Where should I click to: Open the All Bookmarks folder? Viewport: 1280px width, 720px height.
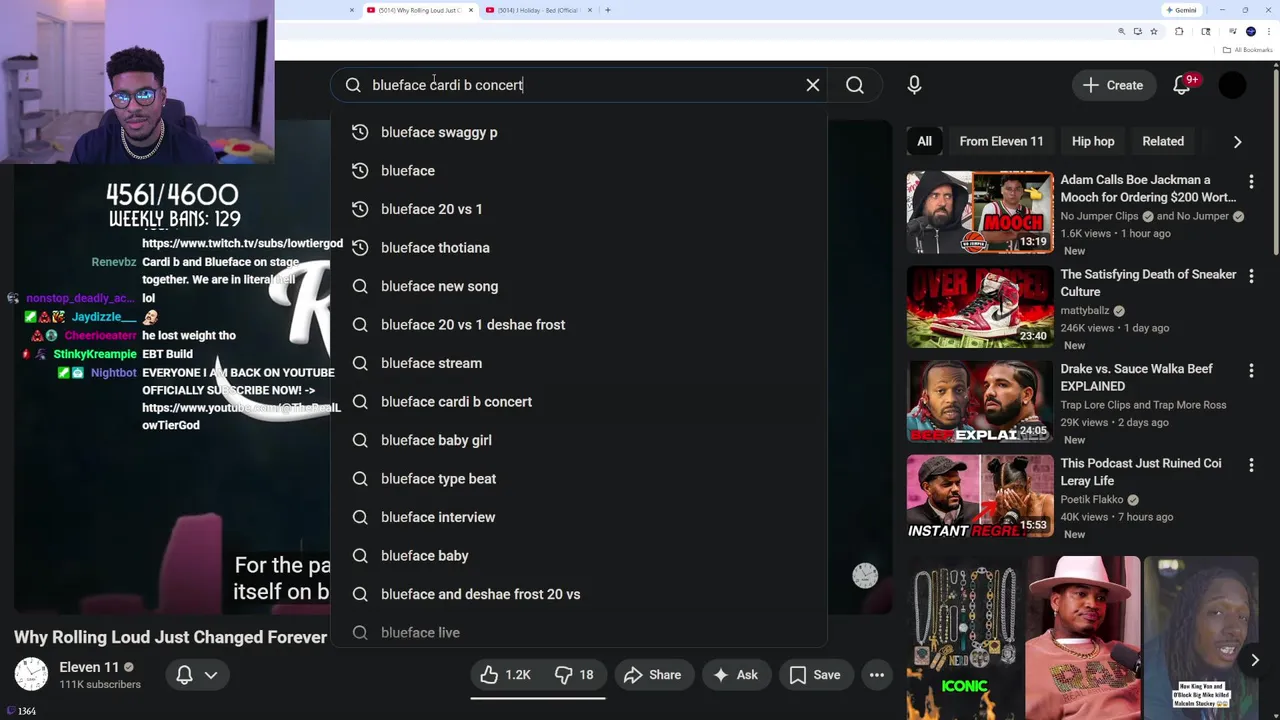tap(1248, 50)
